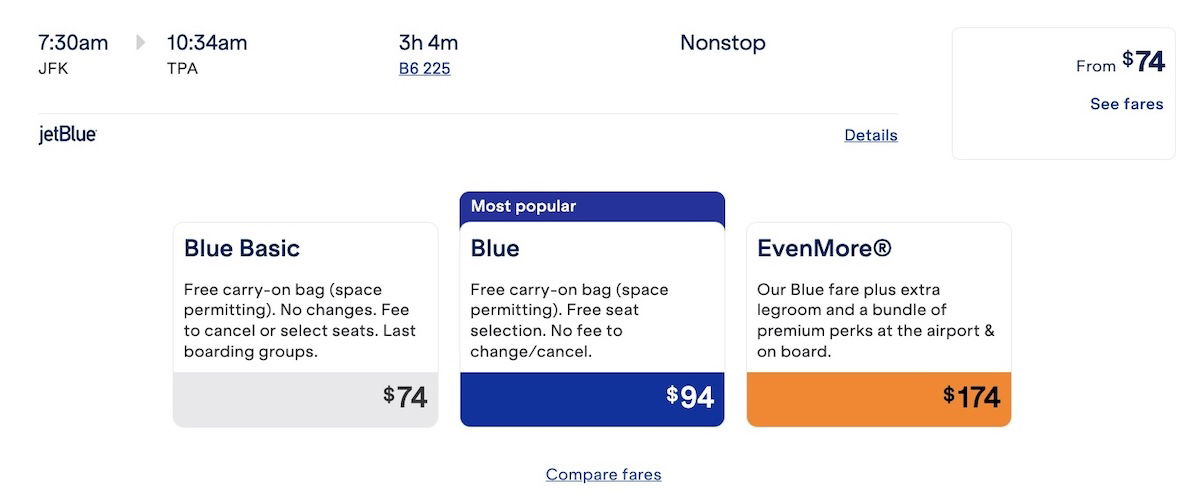Click the EvenMore fare description text
The image size is (1200, 504).
(876, 321)
